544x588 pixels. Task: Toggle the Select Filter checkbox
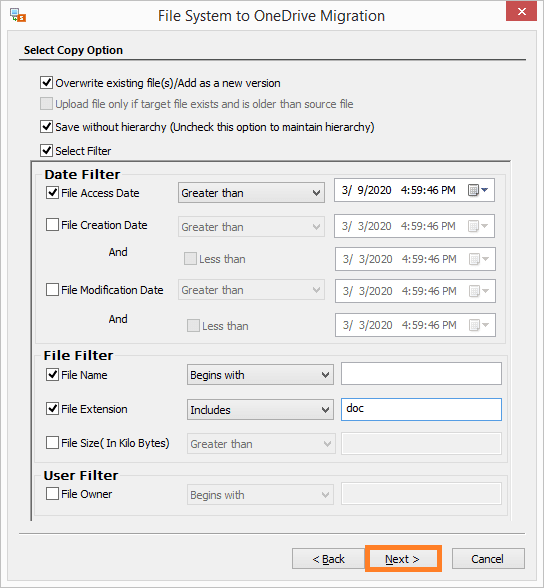point(46,151)
